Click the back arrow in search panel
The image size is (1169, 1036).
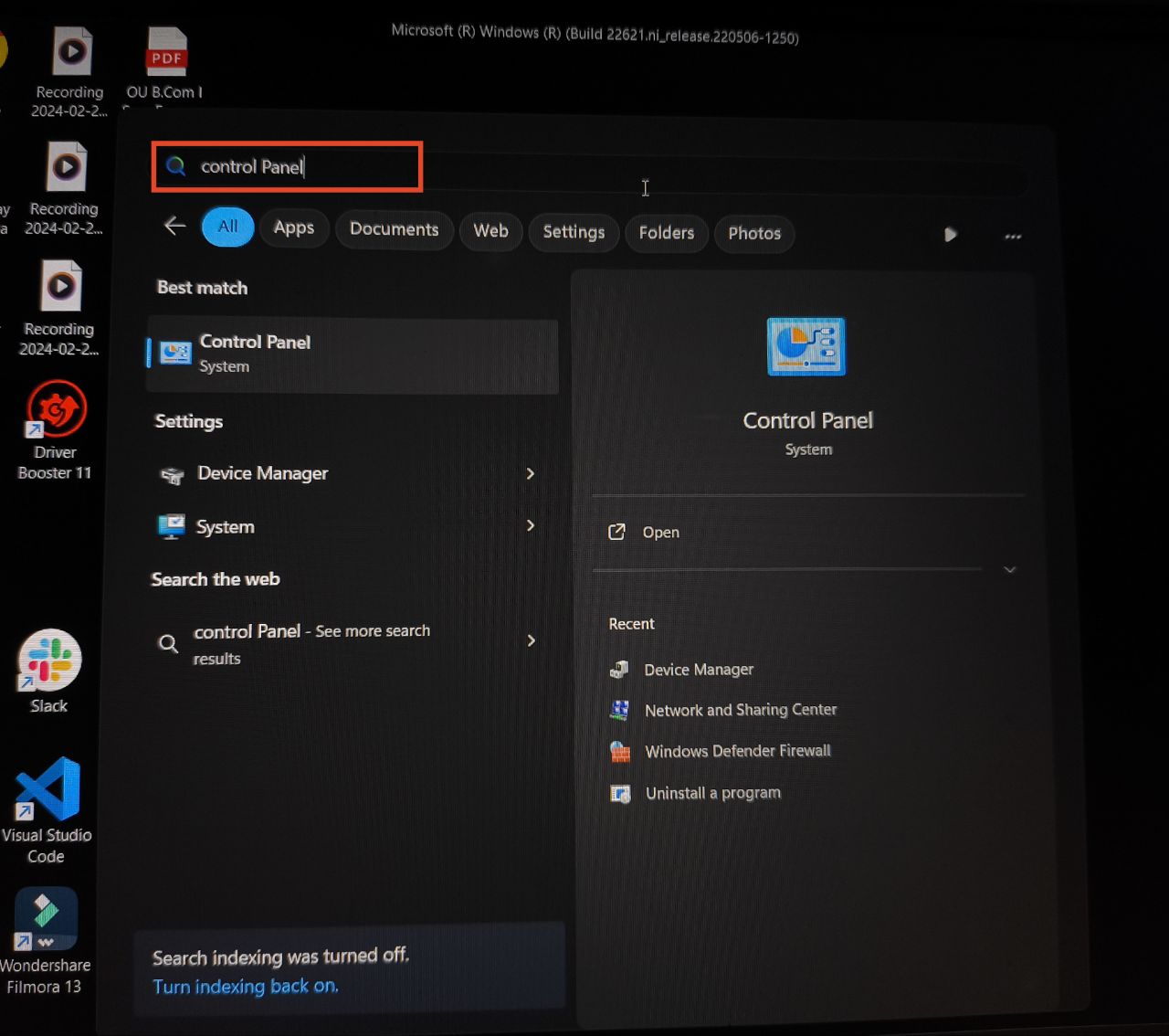click(174, 226)
